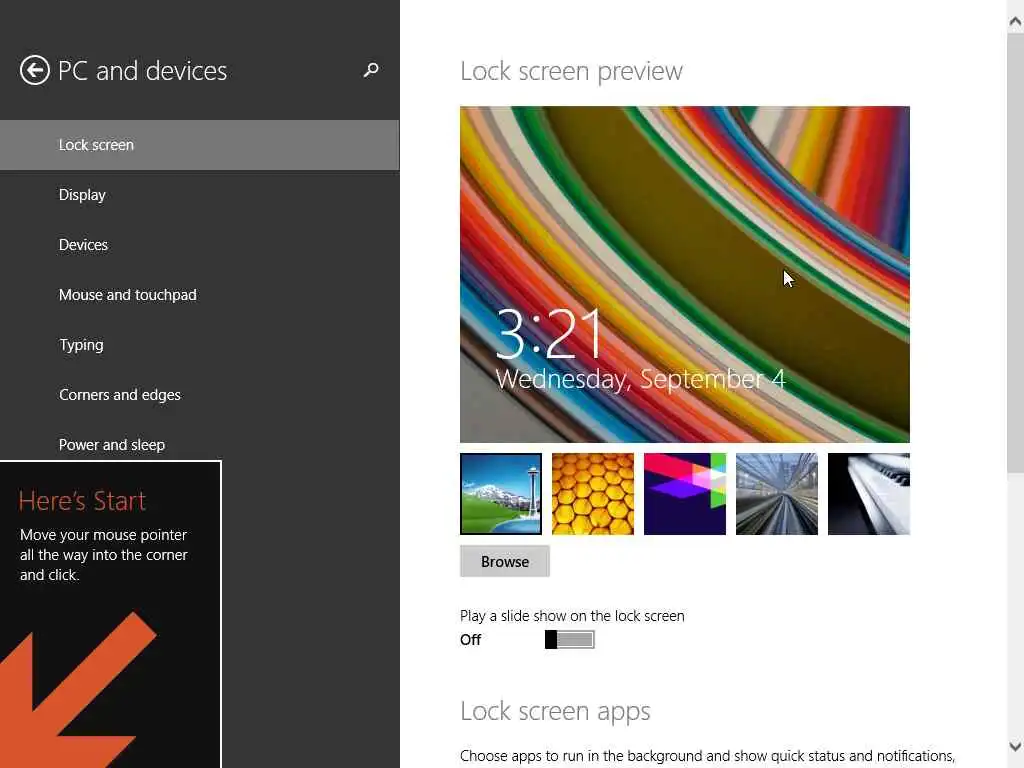Click the scrollbar down arrow
Image resolution: width=1024 pixels, height=768 pixels.
pyautogui.click(x=1015, y=747)
